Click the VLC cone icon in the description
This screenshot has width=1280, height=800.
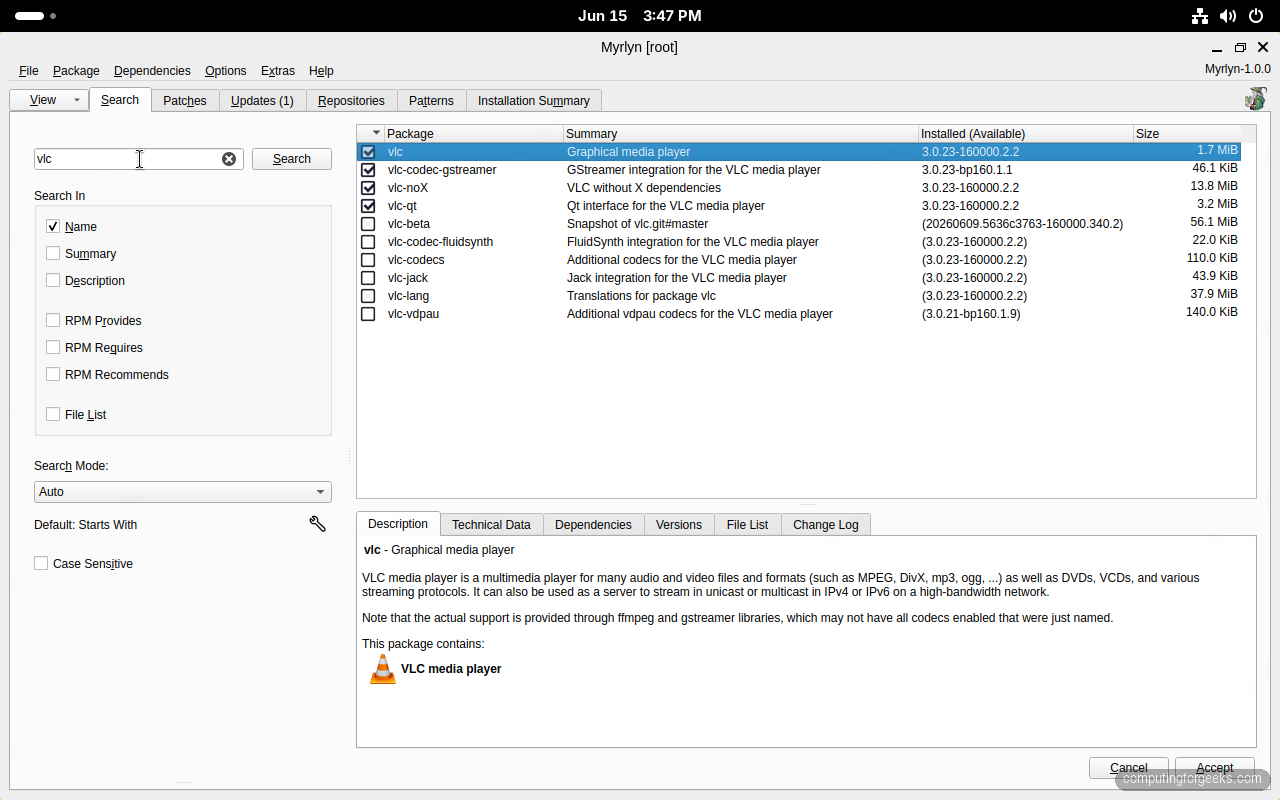383,669
